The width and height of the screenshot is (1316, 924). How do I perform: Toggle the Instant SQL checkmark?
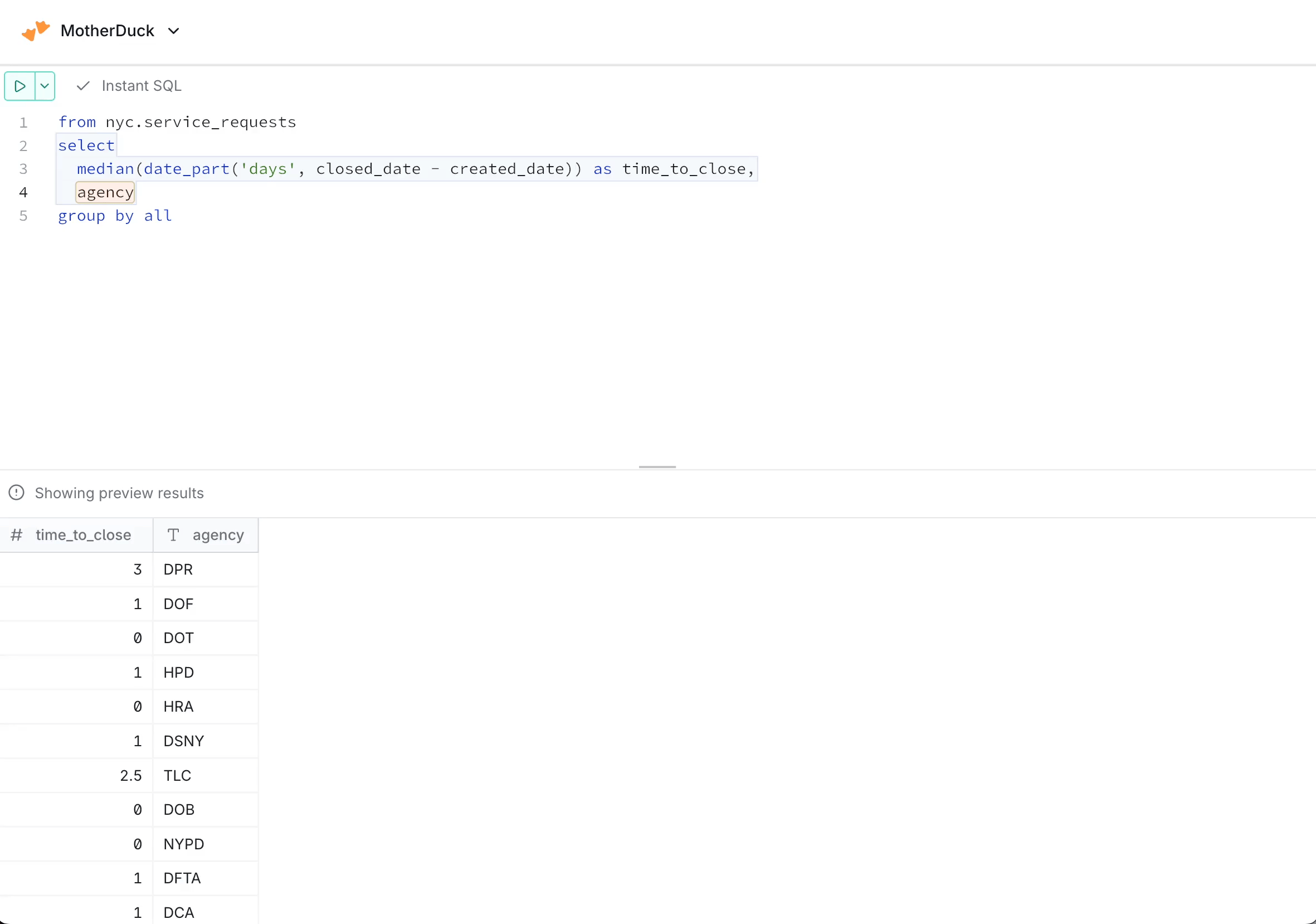pos(83,86)
